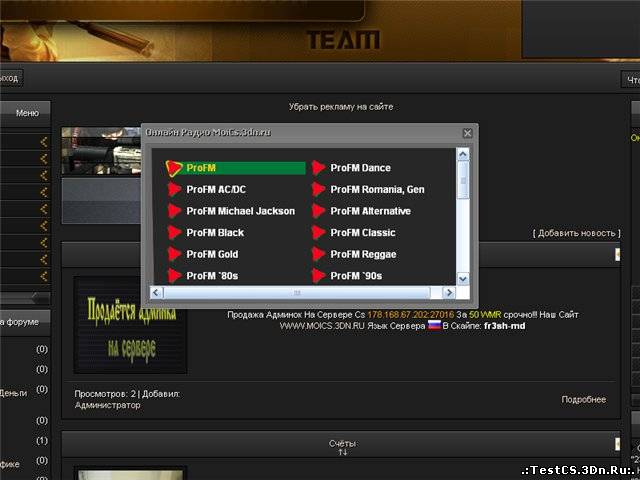Select the ProFM Dance station
The height and width of the screenshot is (480, 640).
360,168
